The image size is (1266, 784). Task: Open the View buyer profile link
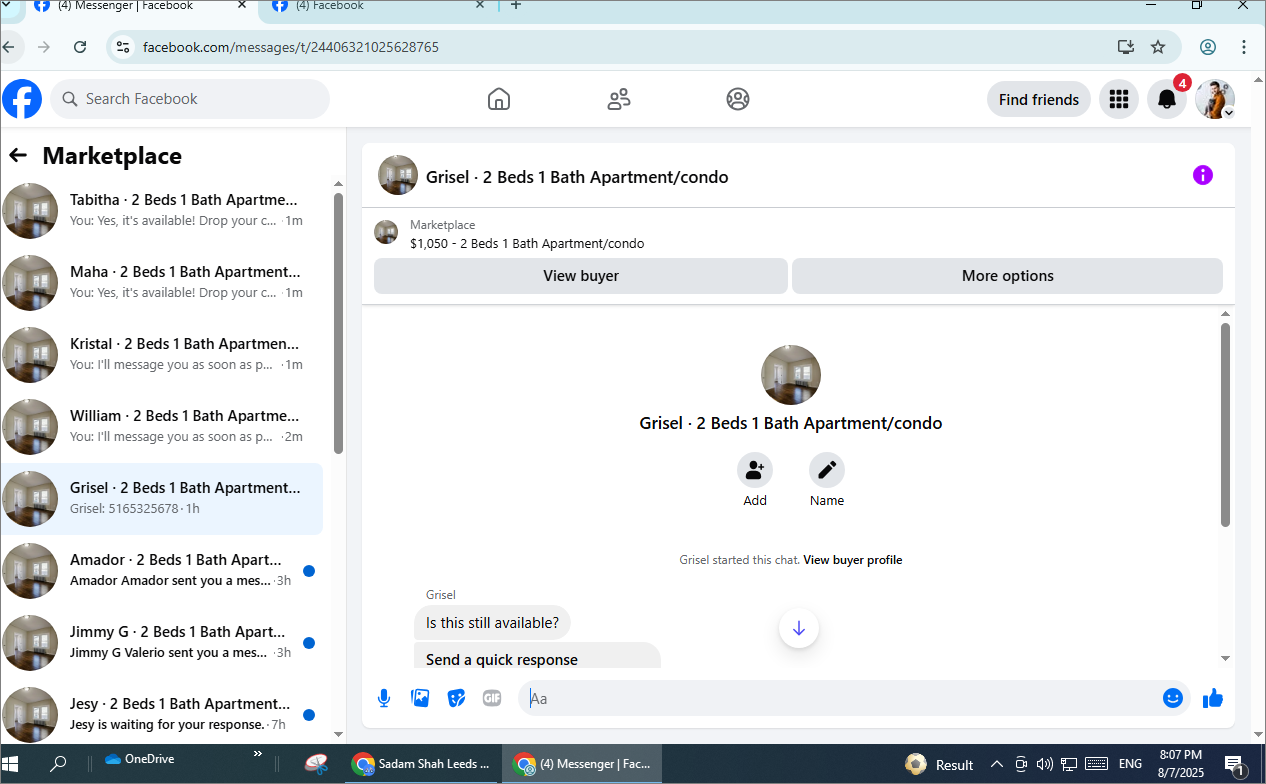click(853, 560)
